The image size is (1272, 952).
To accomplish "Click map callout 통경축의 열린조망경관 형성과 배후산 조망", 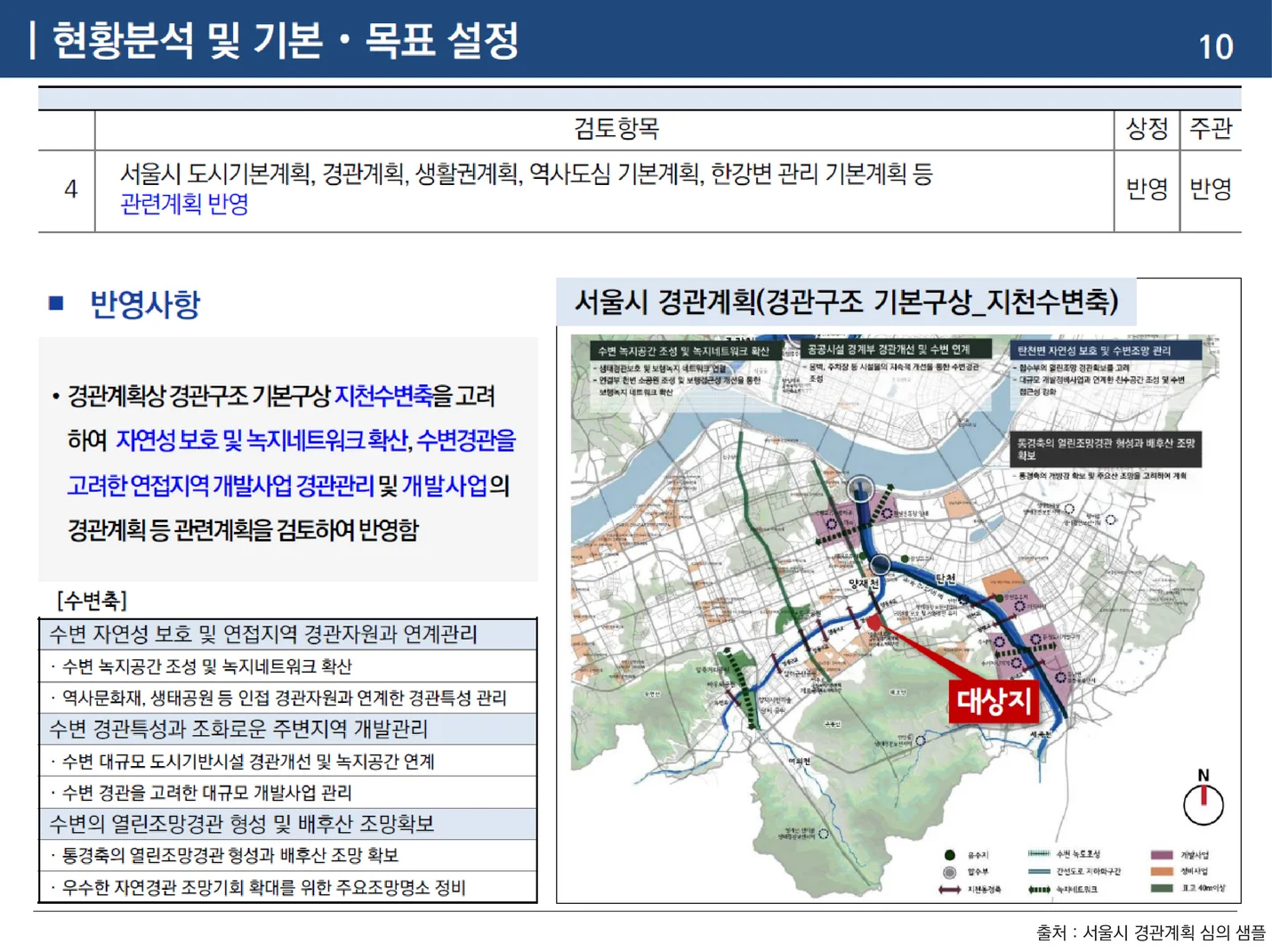I will (1106, 448).
